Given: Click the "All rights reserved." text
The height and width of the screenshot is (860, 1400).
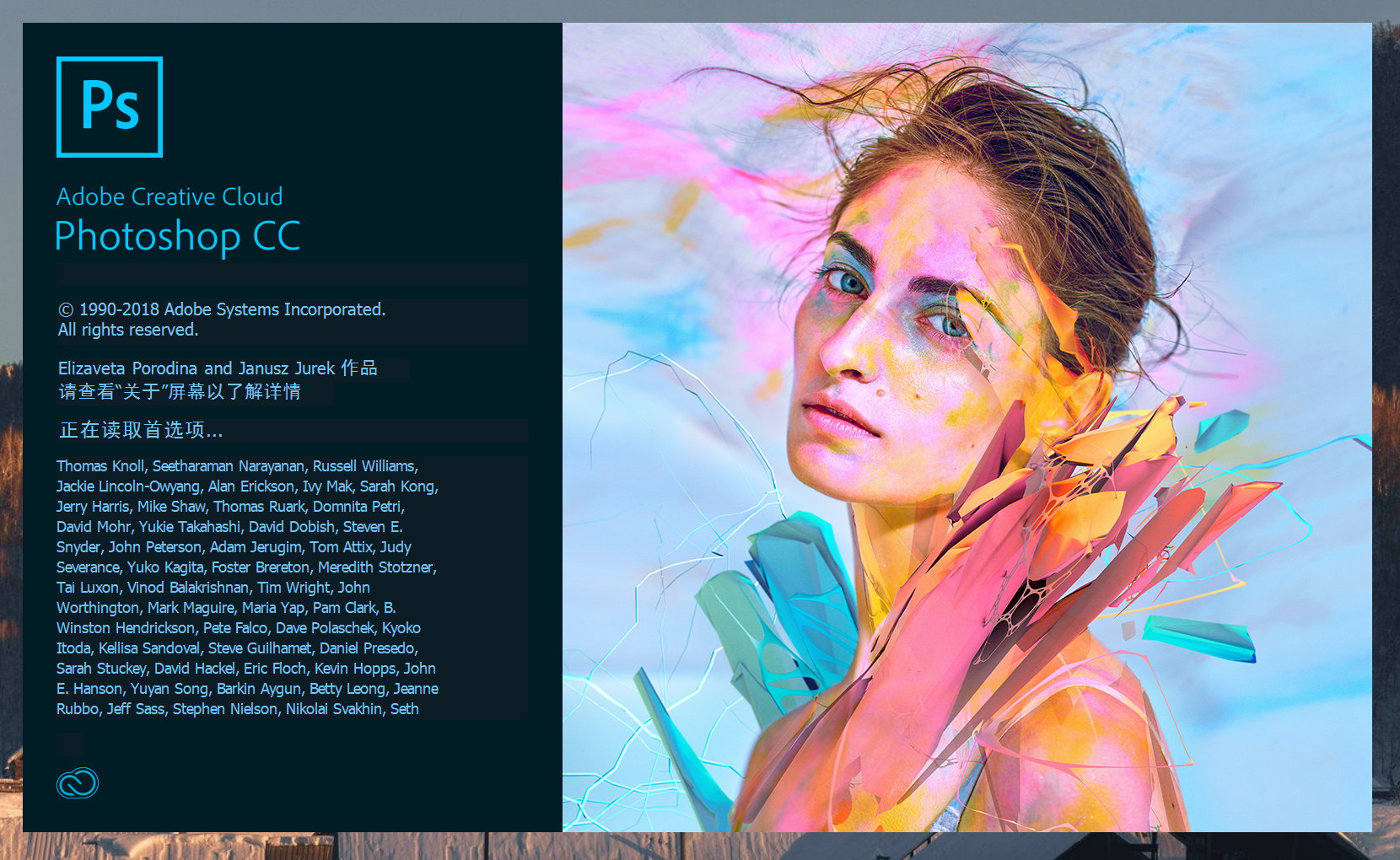Looking at the screenshot, I should coord(128,330).
